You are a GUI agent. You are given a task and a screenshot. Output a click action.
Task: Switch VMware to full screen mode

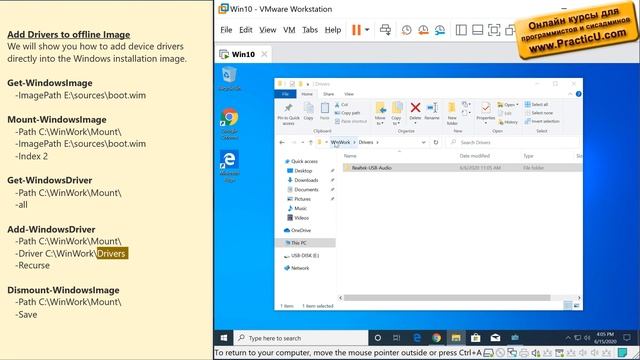pos(494,30)
